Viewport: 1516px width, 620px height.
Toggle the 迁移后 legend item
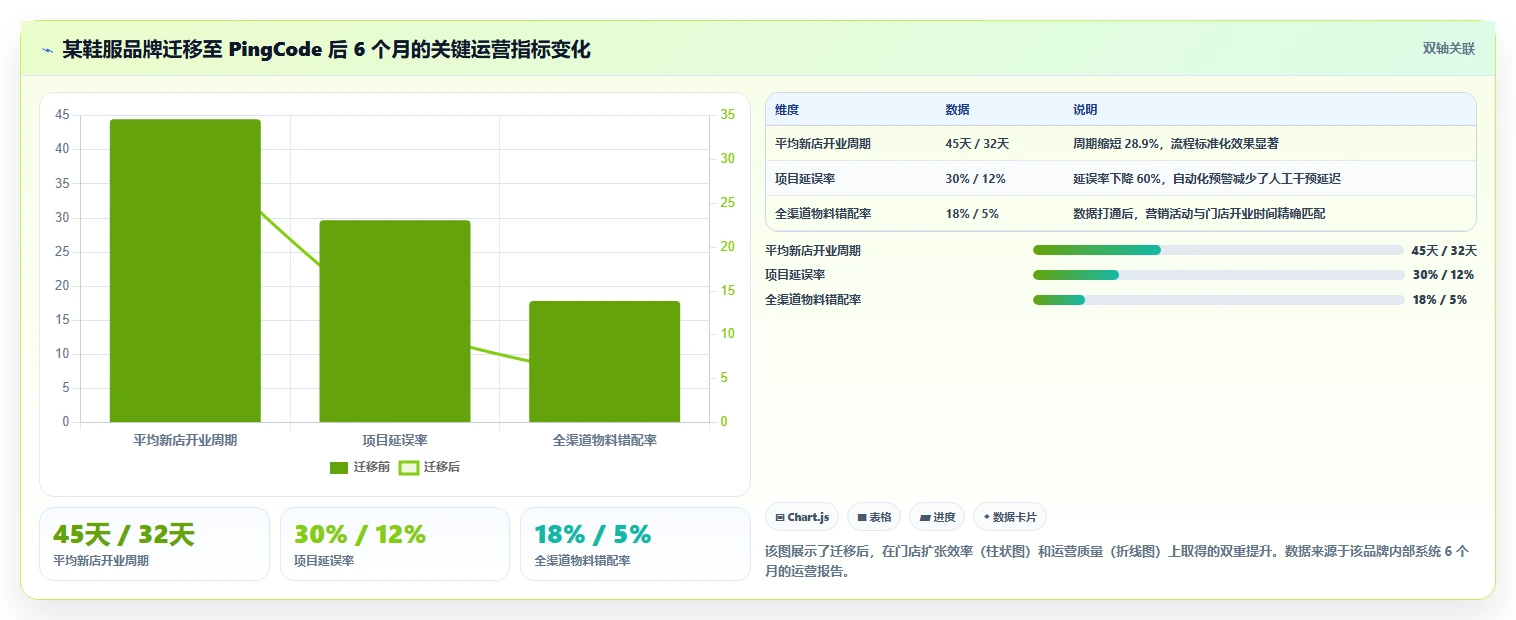(x=429, y=467)
